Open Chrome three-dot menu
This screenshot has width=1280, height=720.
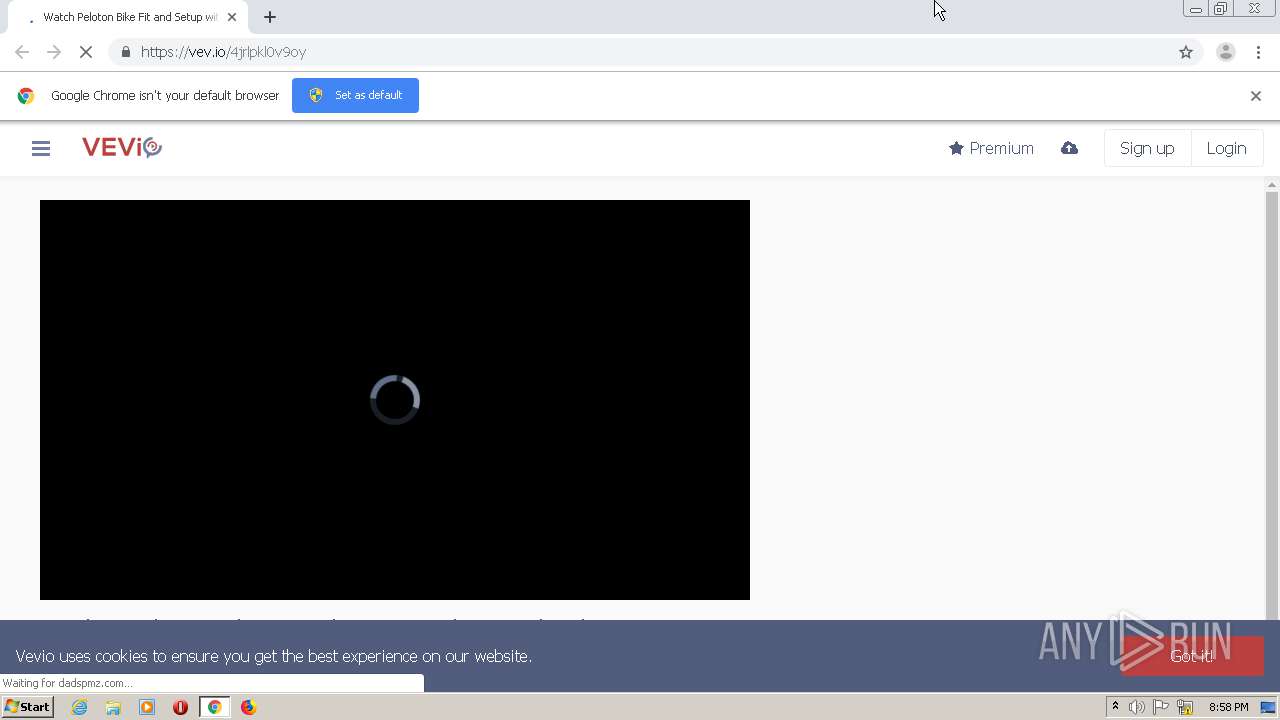[x=1258, y=52]
